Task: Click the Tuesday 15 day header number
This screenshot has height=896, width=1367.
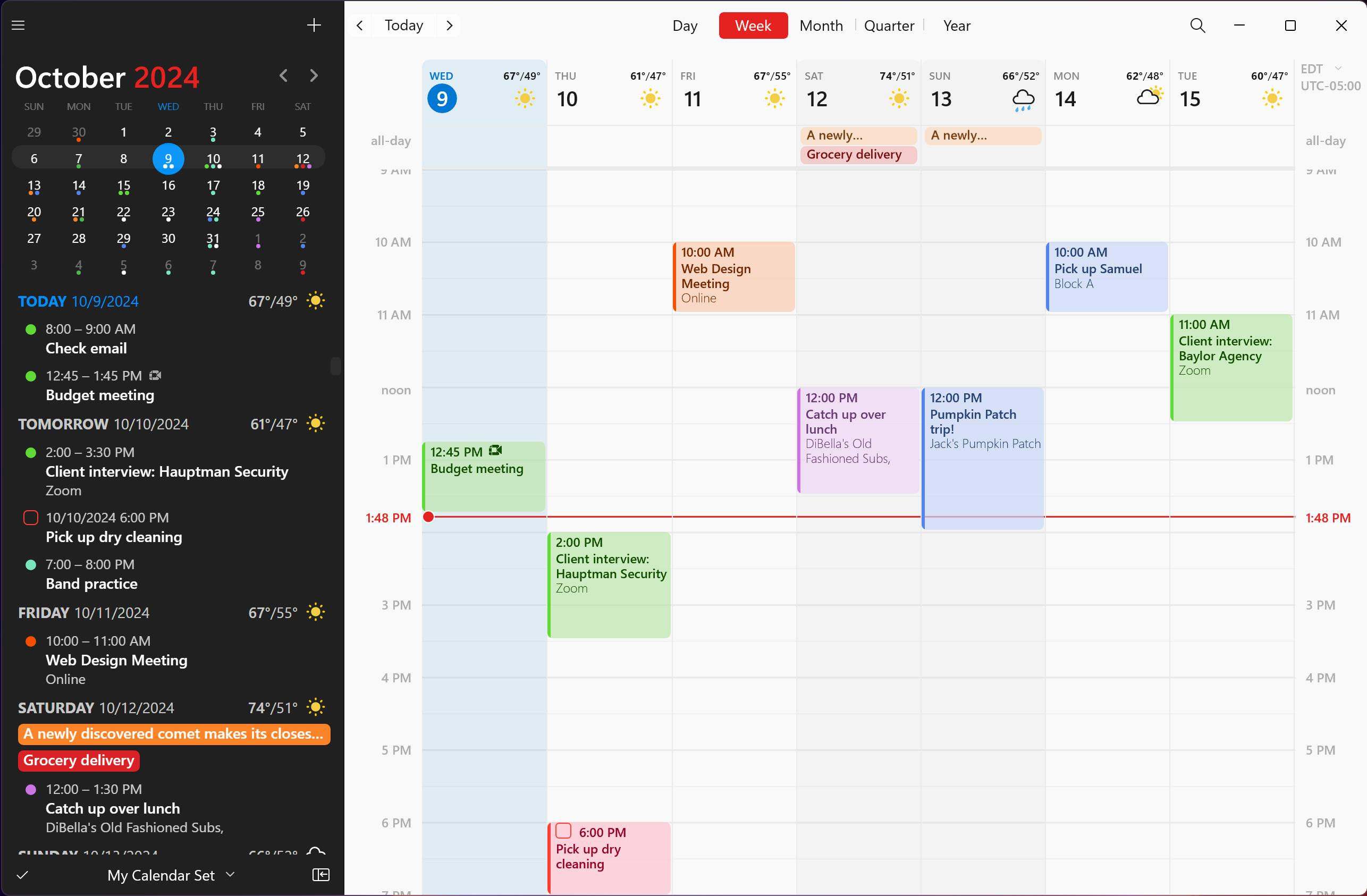Action: click(1189, 99)
